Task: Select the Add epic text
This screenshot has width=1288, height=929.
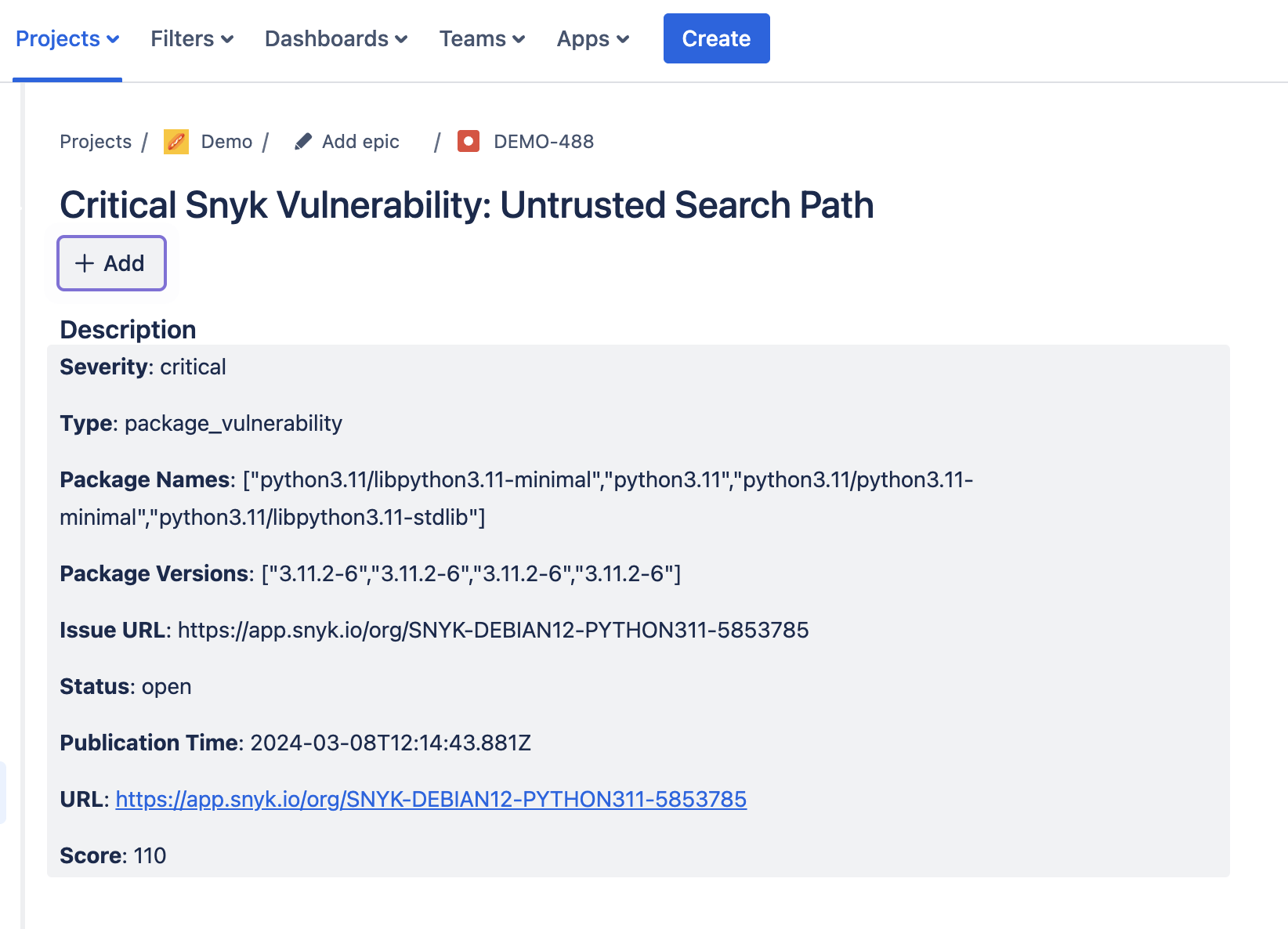Action: [x=360, y=142]
